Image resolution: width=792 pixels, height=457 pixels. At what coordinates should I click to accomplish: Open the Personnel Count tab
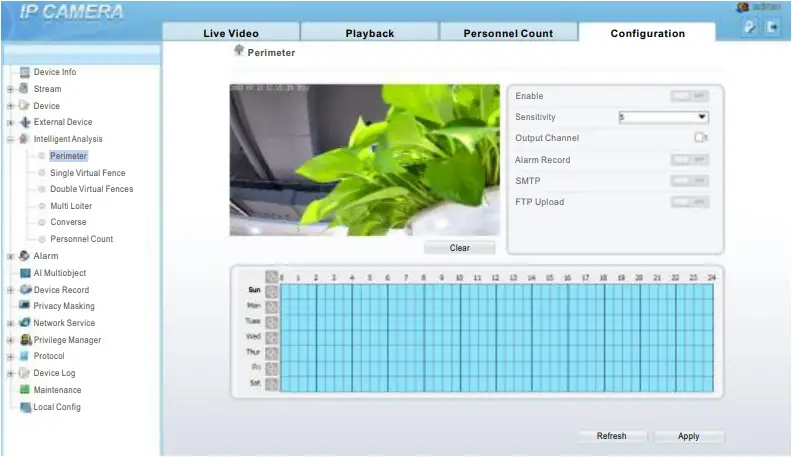[x=508, y=32]
